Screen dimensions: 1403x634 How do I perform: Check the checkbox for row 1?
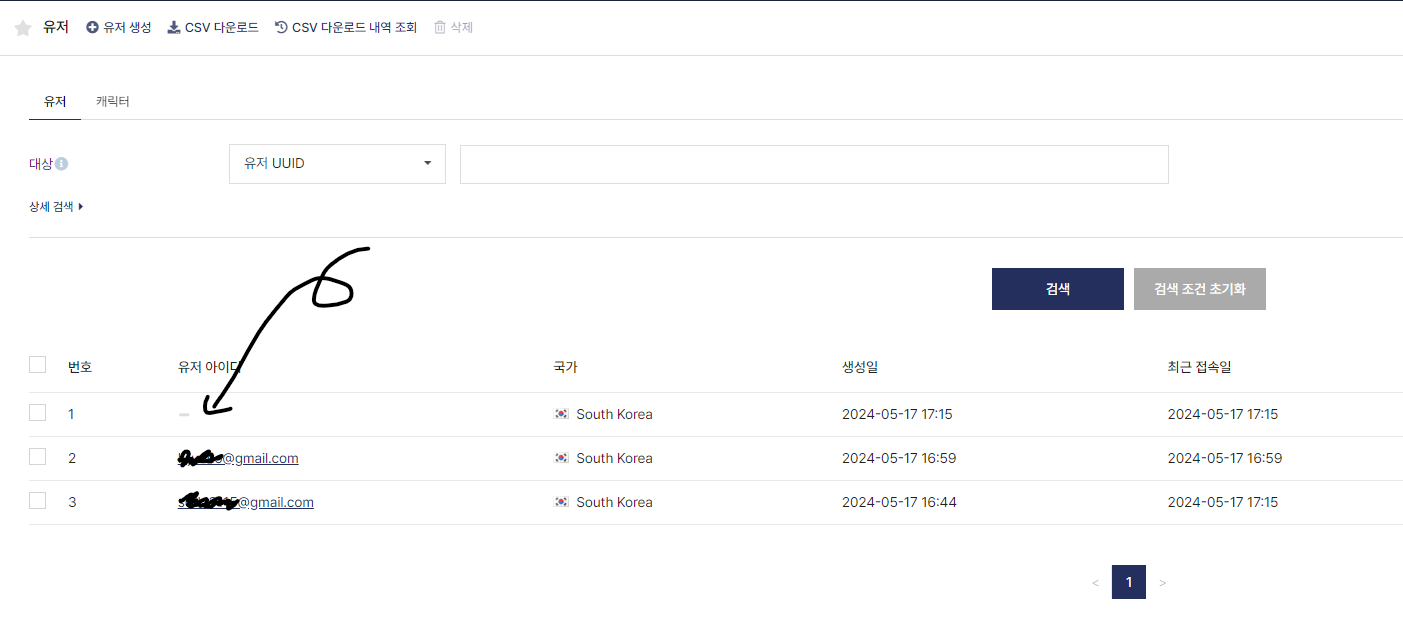[x=37, y=412]
